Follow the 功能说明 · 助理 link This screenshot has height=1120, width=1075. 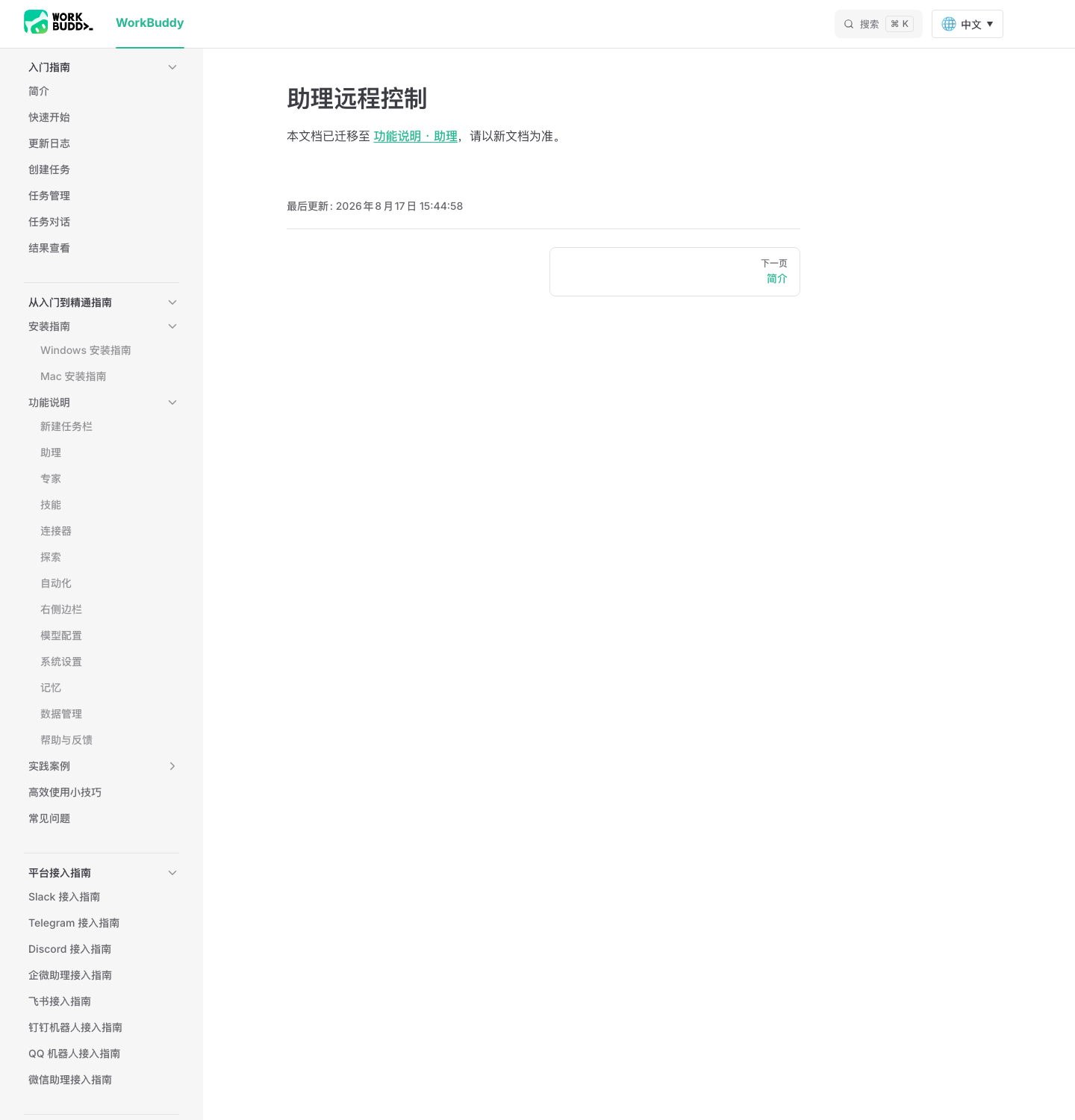(x=416, y=136)
